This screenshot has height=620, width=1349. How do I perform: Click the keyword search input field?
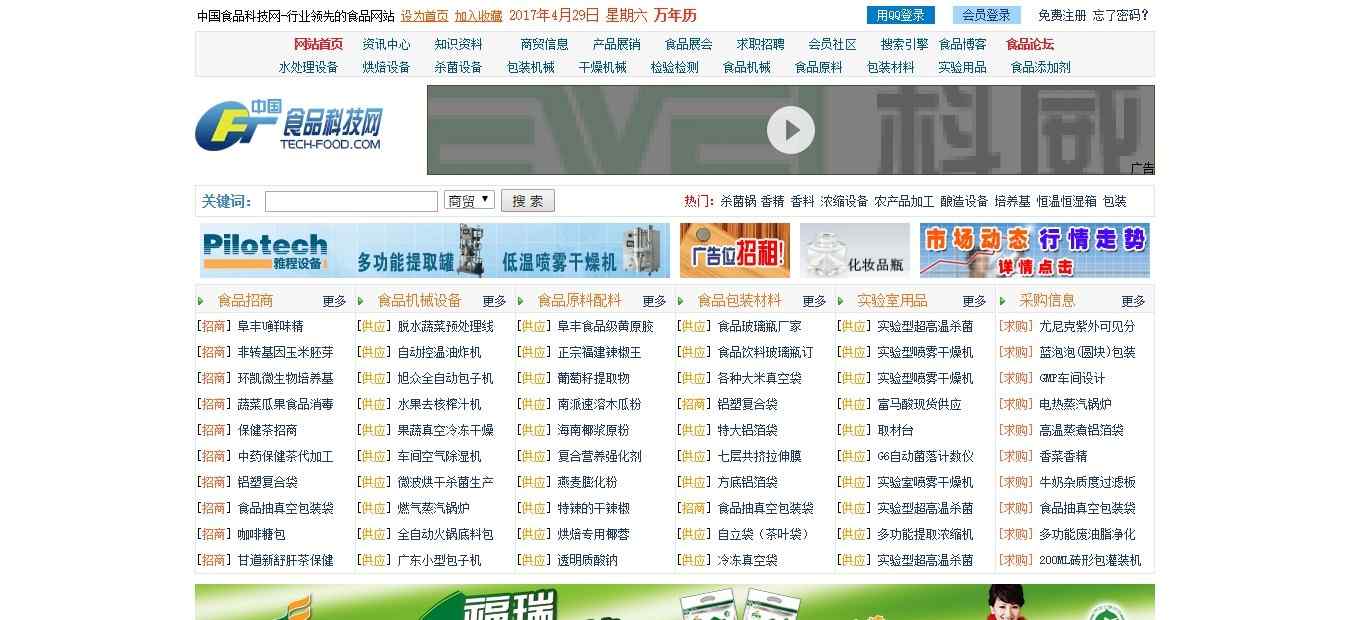point(350,201)
